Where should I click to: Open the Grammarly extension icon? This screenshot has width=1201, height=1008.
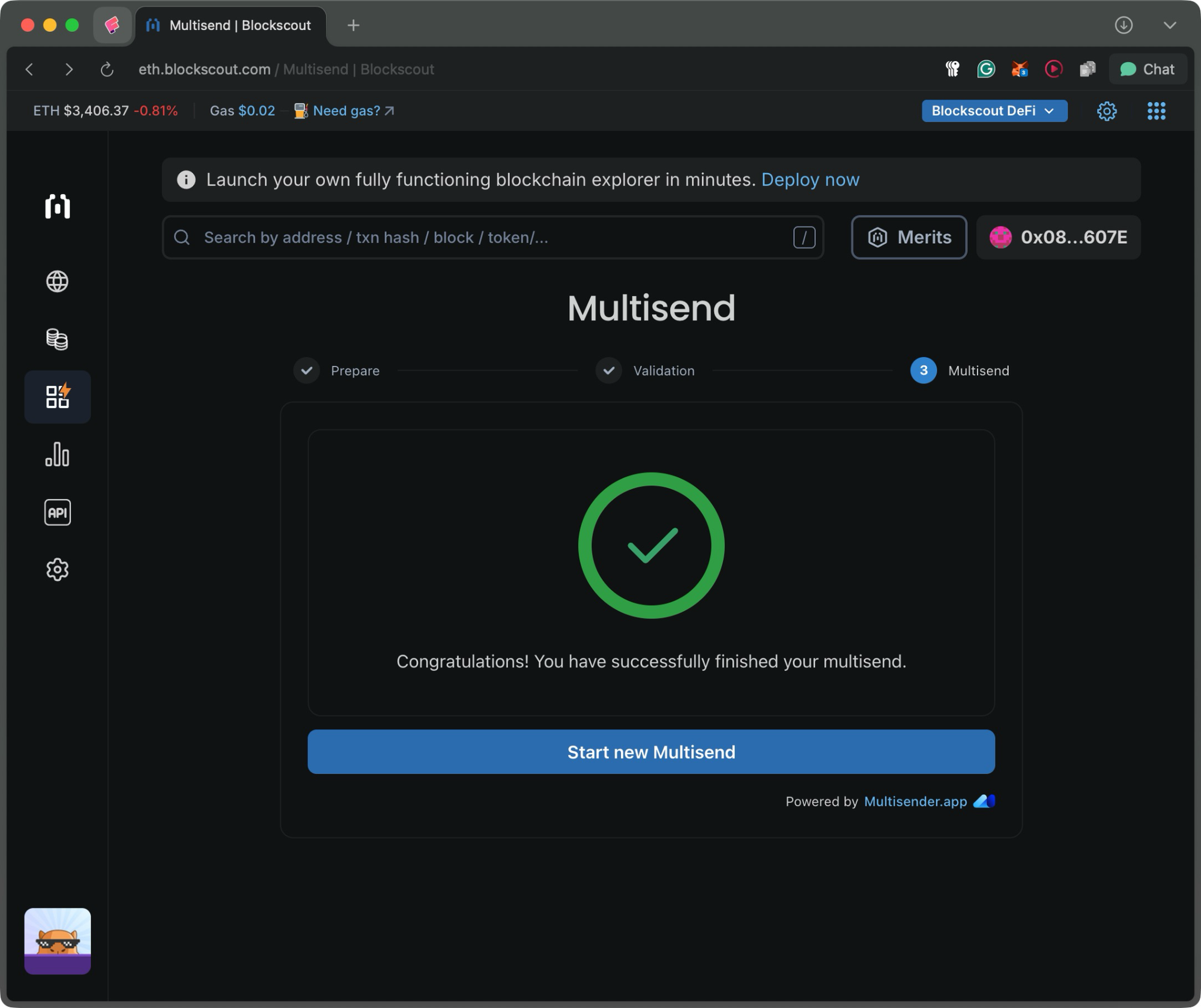pos(985,69)
